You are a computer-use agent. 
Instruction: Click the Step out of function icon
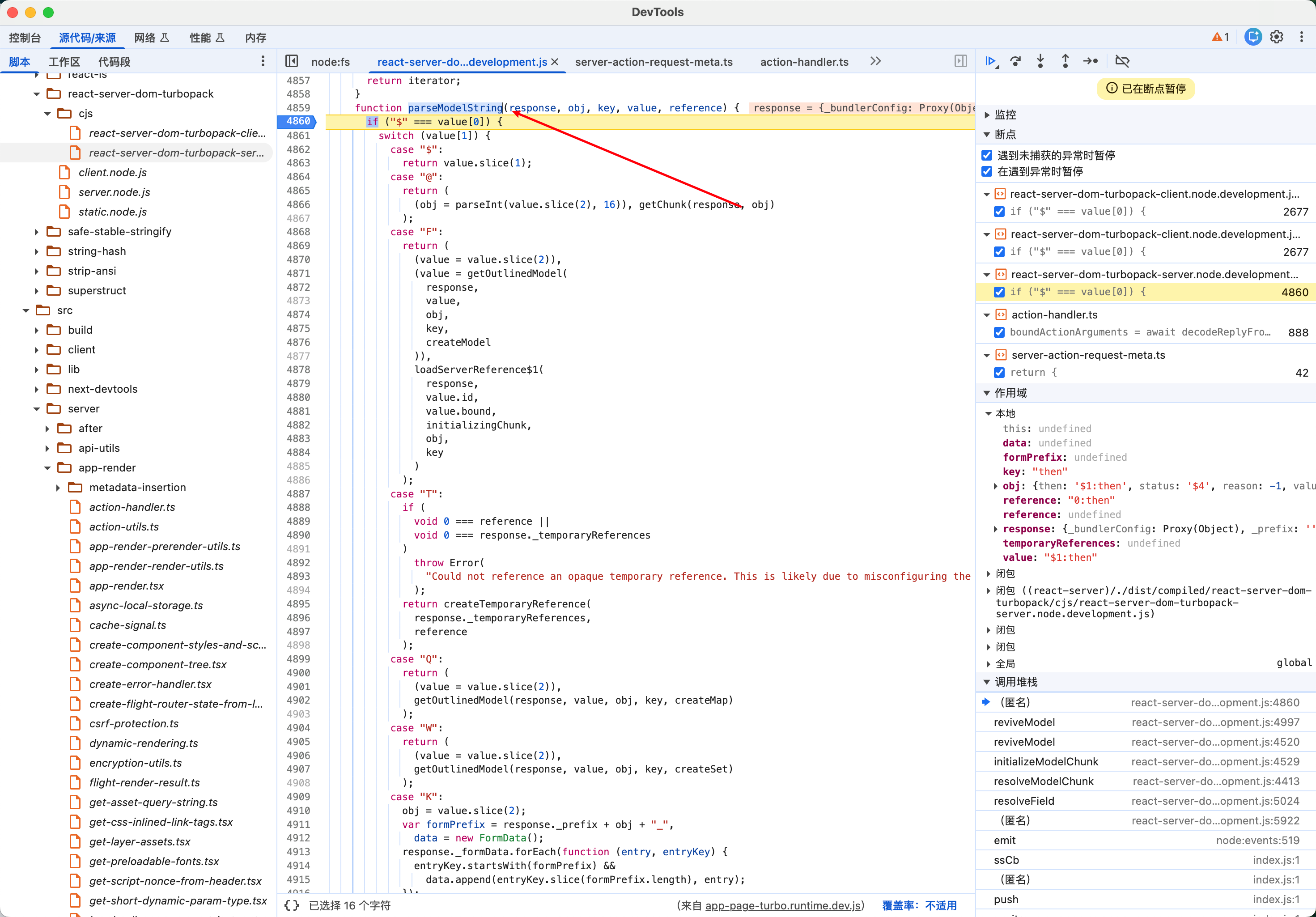coord(1065,61)
